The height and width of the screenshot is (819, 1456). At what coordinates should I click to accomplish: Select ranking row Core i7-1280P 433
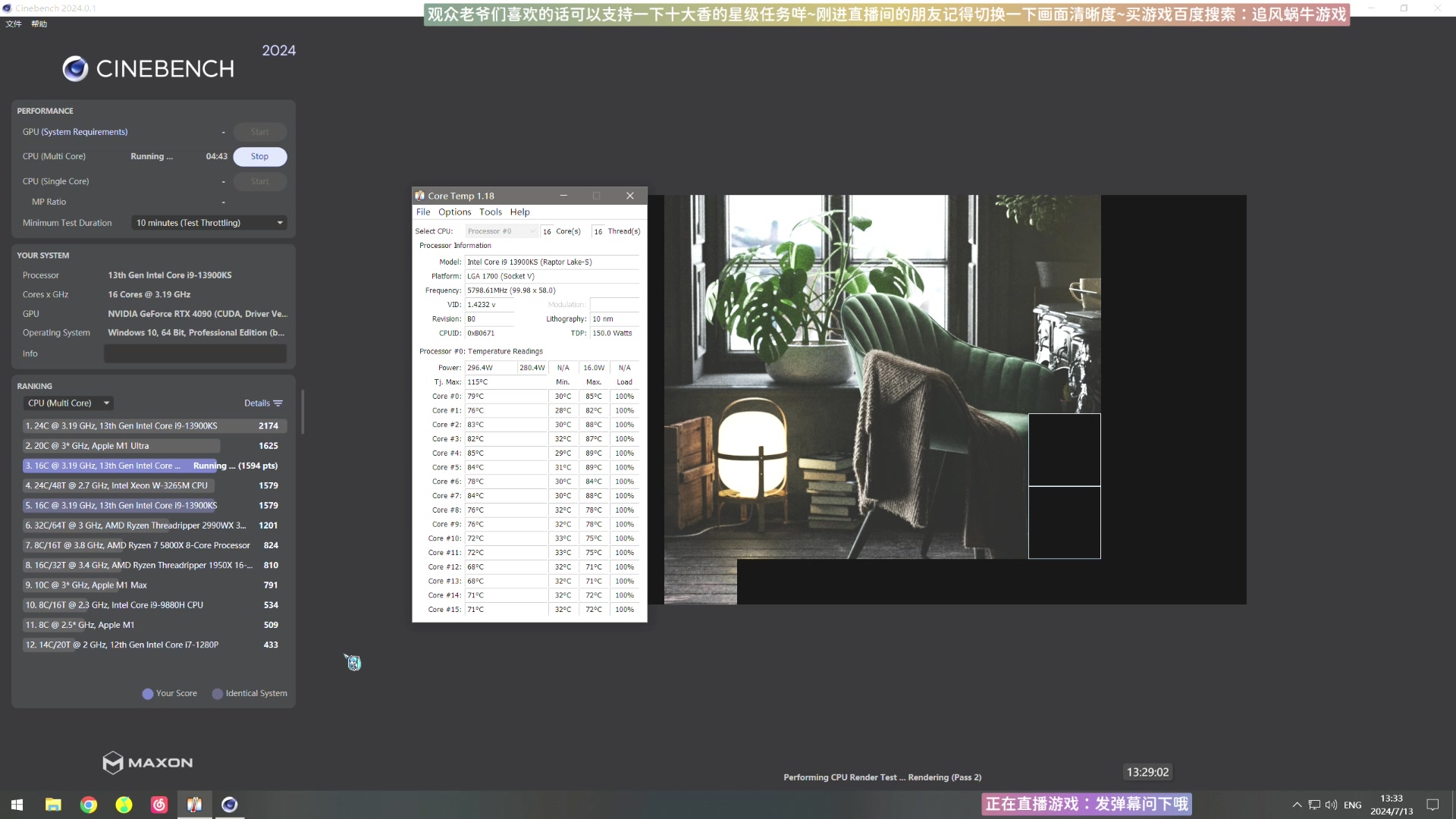(155, 645)
